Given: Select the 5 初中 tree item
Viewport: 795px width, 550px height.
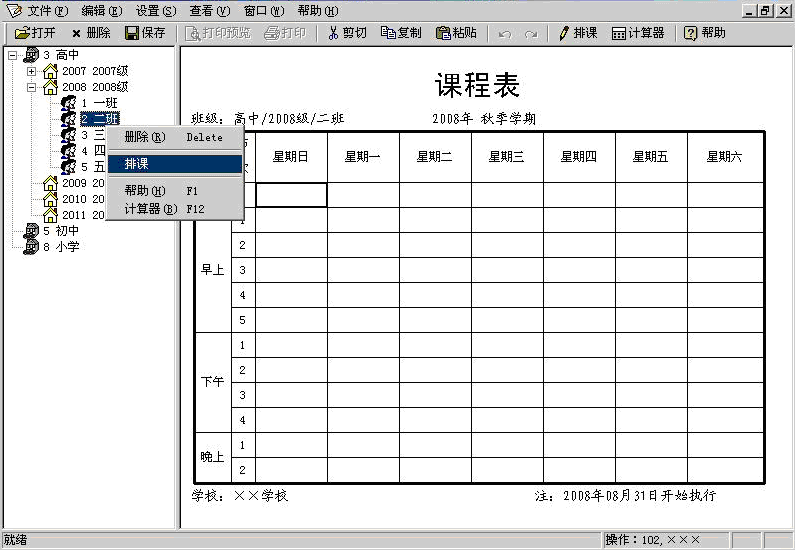Looking at the screenshot, I should 61,231.
